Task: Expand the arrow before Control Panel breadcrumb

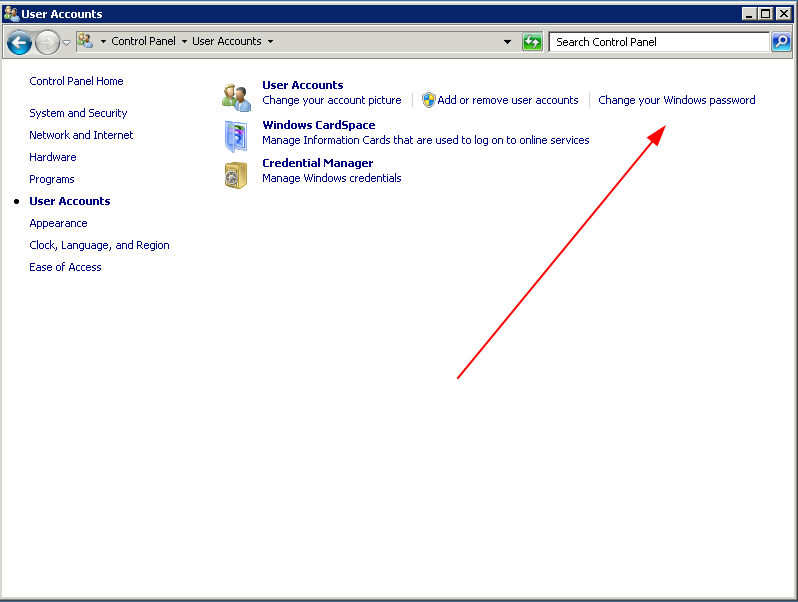Action: click(103, 42)
